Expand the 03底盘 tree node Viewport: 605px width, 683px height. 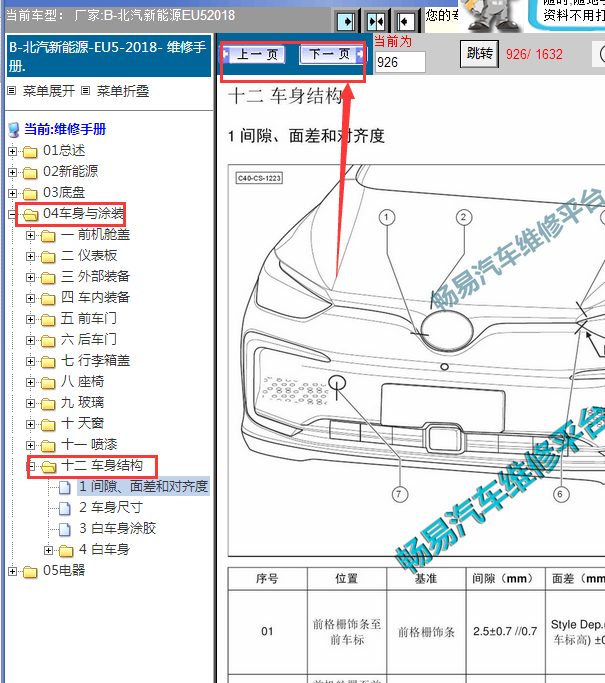click(13, 193)
